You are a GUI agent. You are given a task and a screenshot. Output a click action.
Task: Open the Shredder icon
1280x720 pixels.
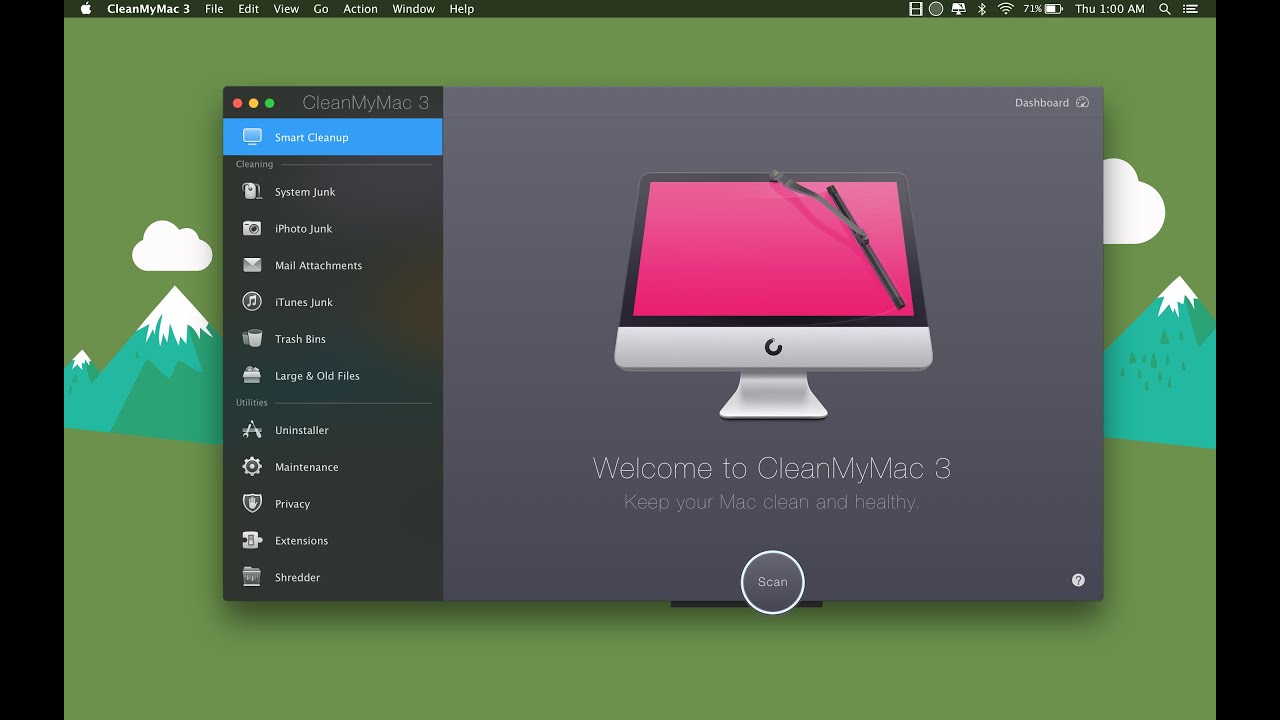pyautogui.click(x=252, y=577)
